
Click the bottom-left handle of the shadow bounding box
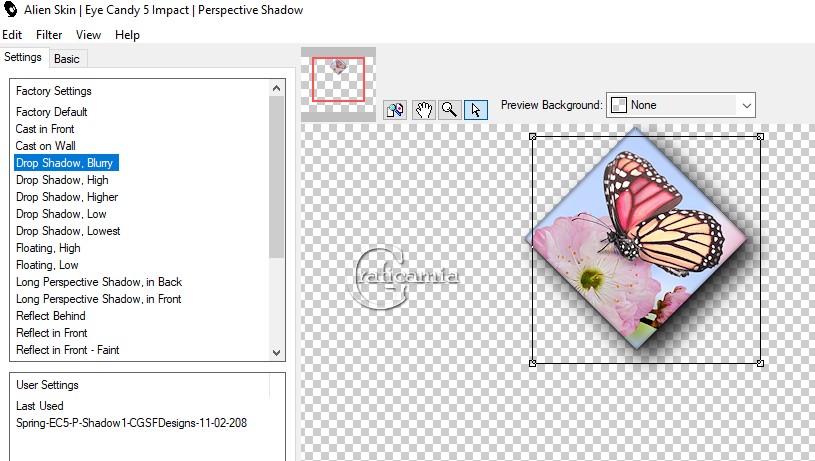coord(532,363)
